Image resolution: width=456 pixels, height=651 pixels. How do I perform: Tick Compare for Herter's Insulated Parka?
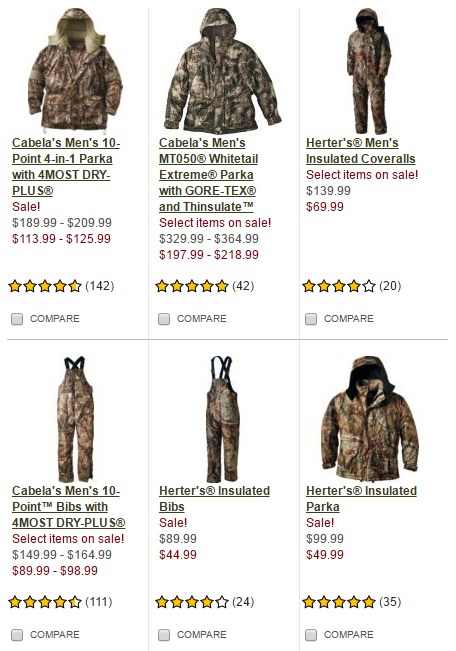(x=311, y=635)
